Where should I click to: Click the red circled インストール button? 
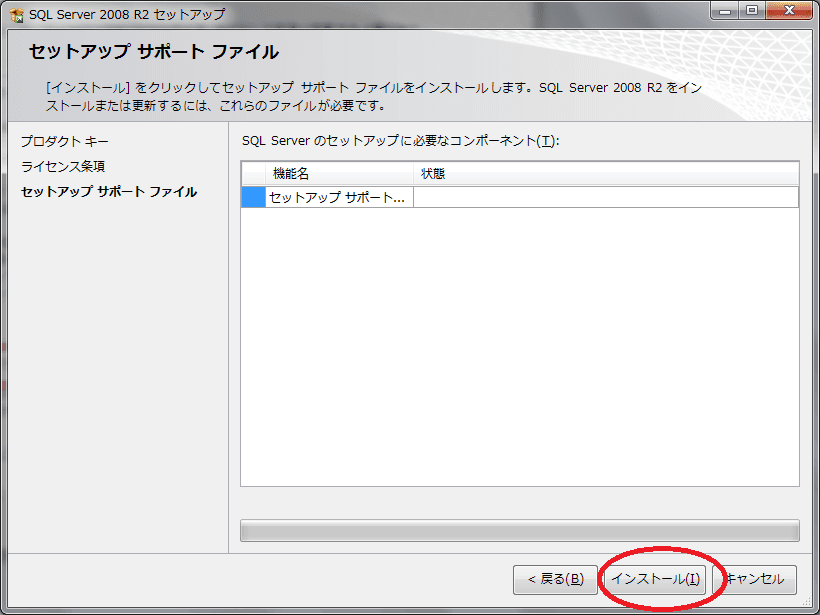click(x=657, y=580)
